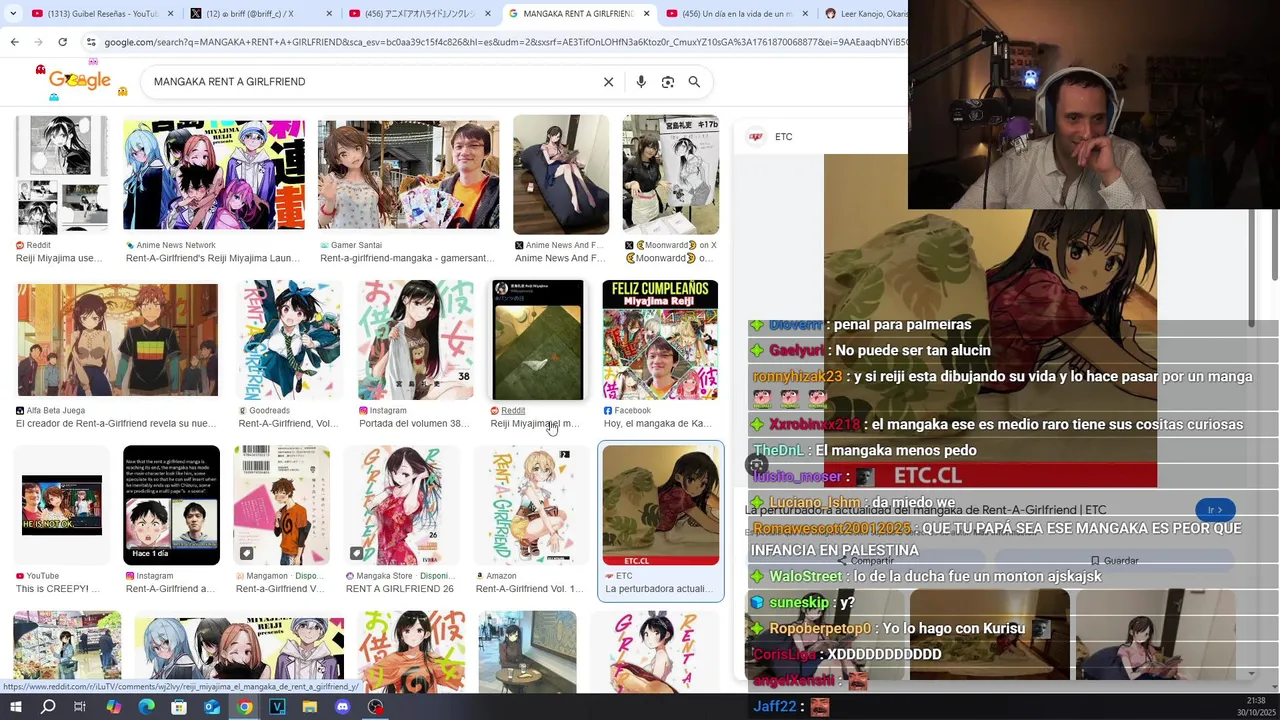Open the Mangamon volume cover image
Screen dimensions: 1280x720
click(282, 506)
